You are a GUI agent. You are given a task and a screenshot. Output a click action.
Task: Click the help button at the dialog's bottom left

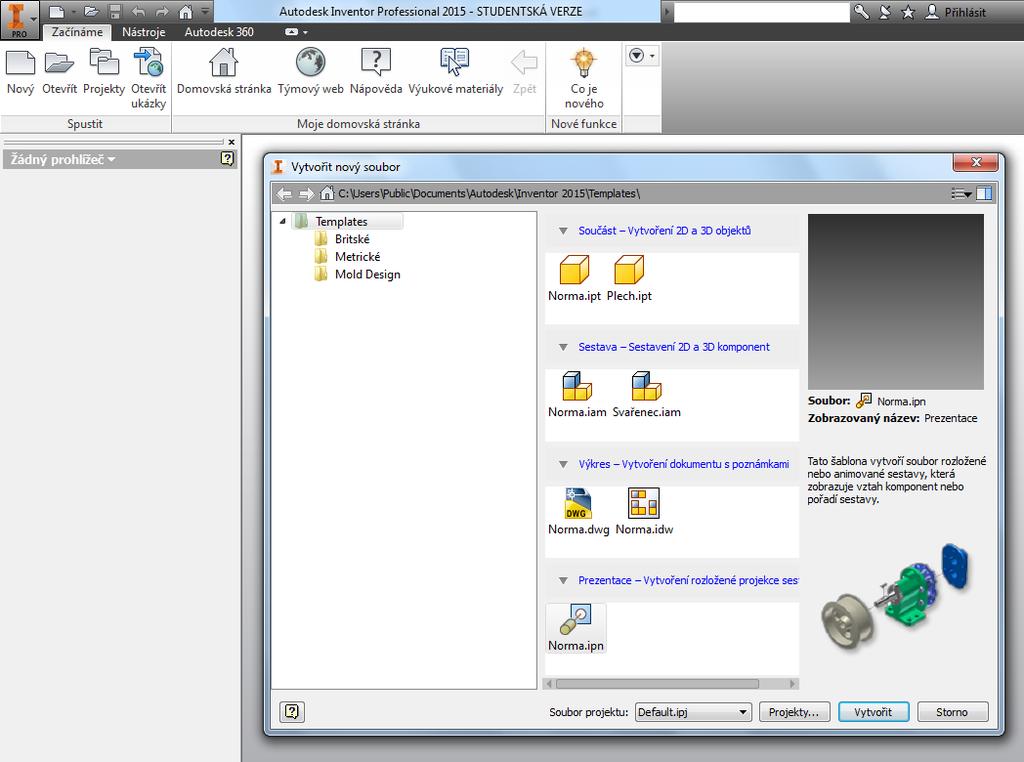coord(292,711)
